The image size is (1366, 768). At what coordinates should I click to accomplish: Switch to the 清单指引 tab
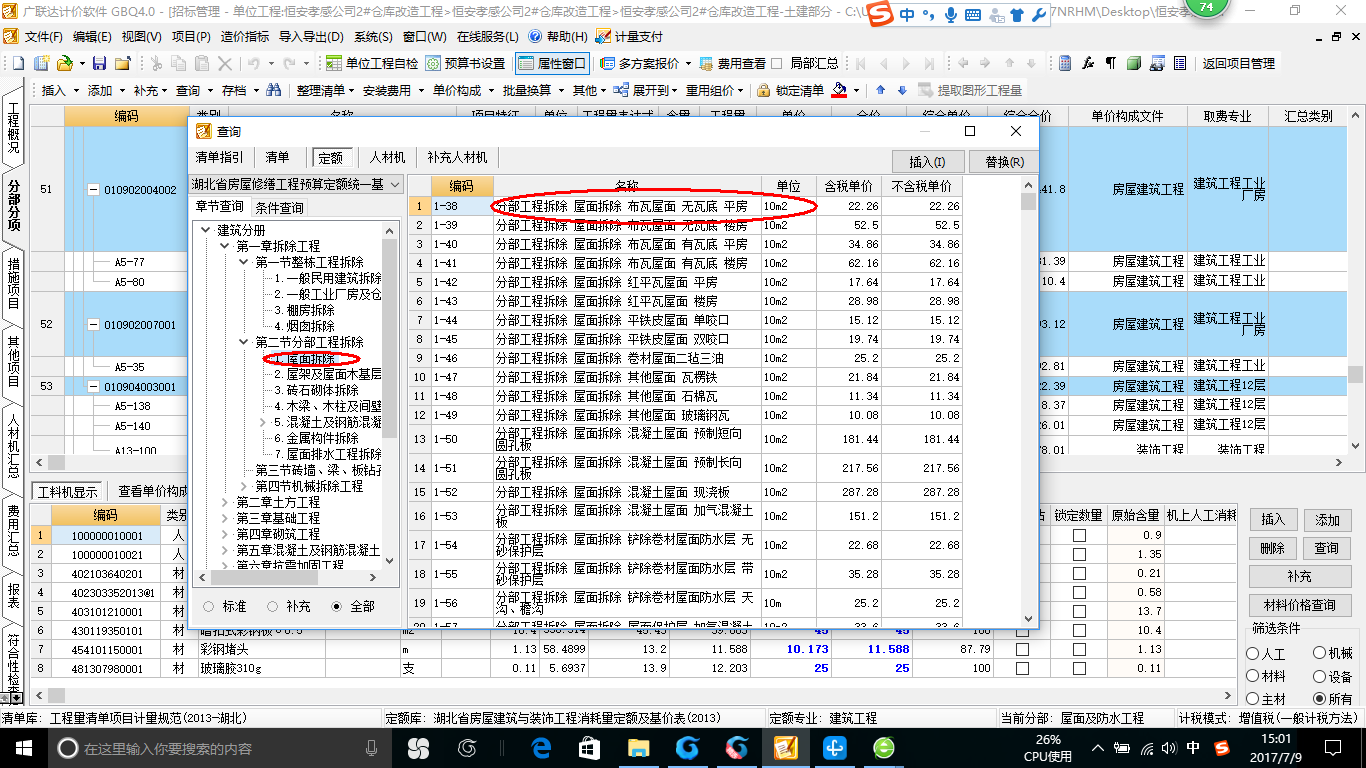218,157
